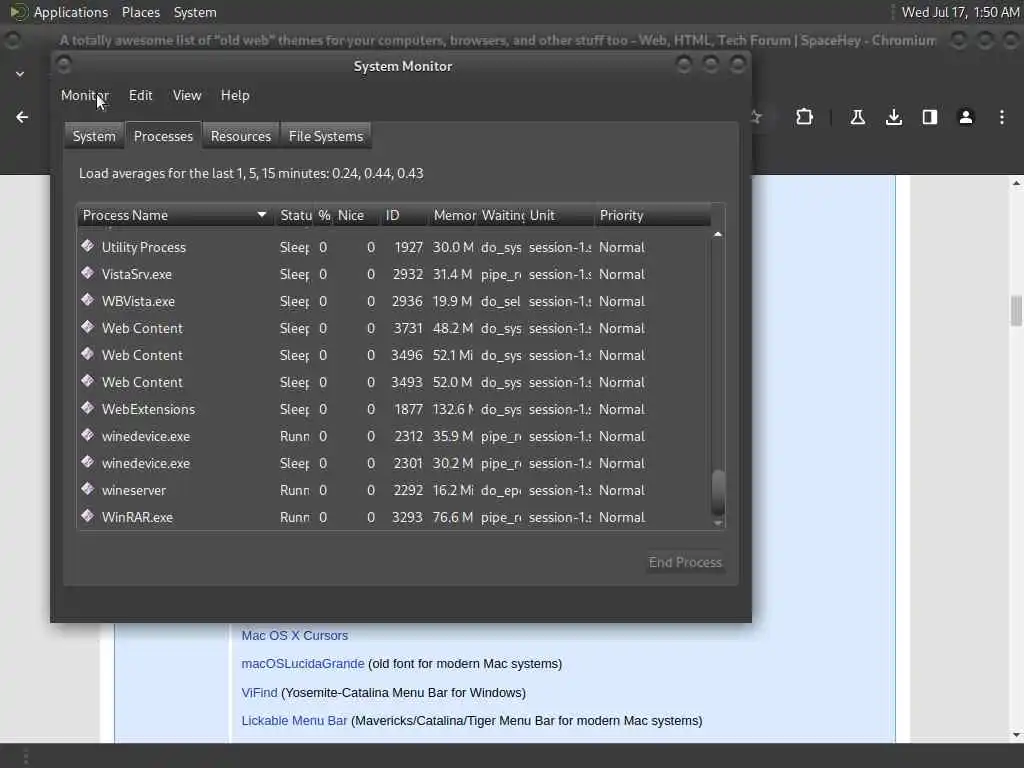Open the Lickable Menu Bar link

coord(294,720)
